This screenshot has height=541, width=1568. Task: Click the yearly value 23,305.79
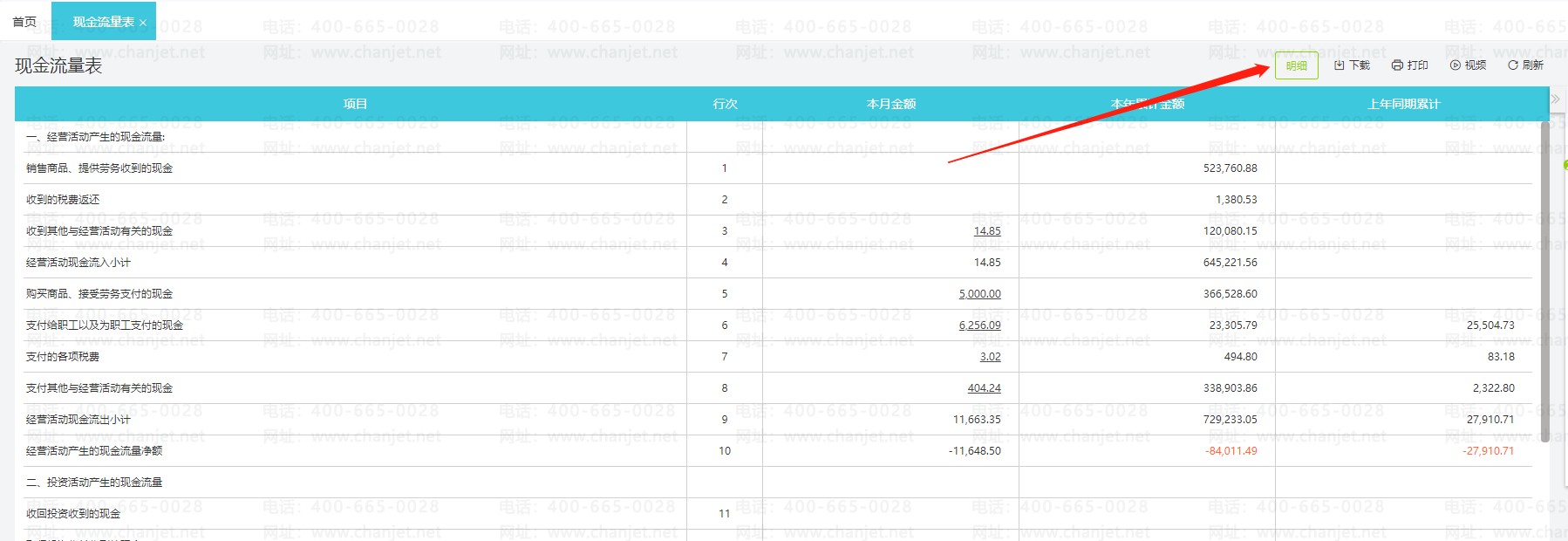pyautogui.click(x=1233, y=325)
